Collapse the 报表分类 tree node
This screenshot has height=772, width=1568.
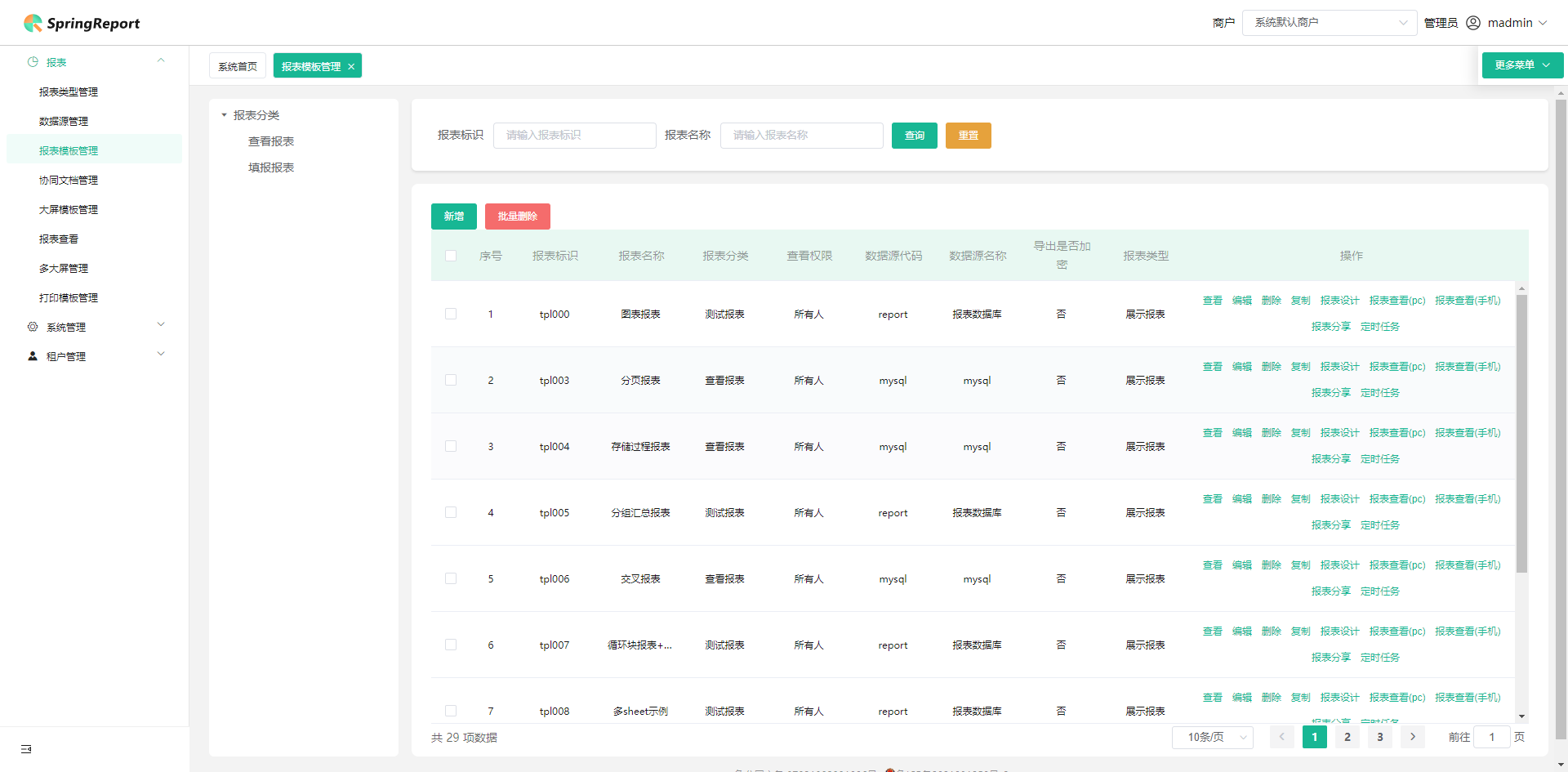point(224,115)
